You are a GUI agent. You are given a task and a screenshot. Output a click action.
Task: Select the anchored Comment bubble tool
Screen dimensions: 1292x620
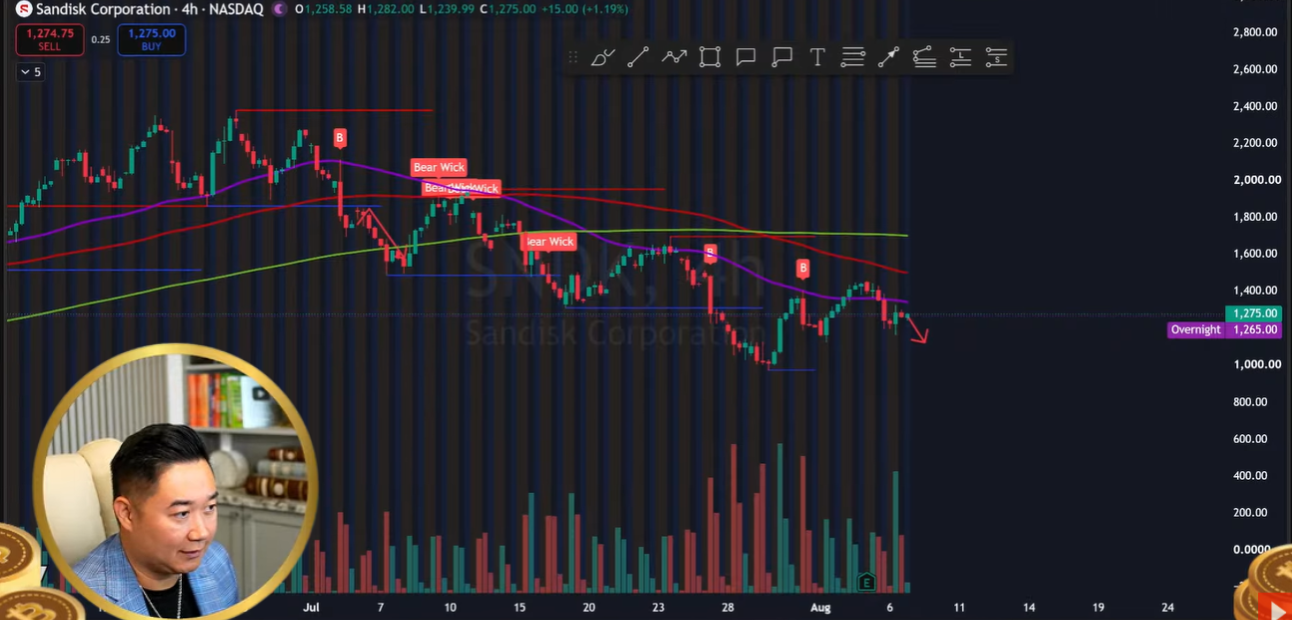[x=782, y=57]
